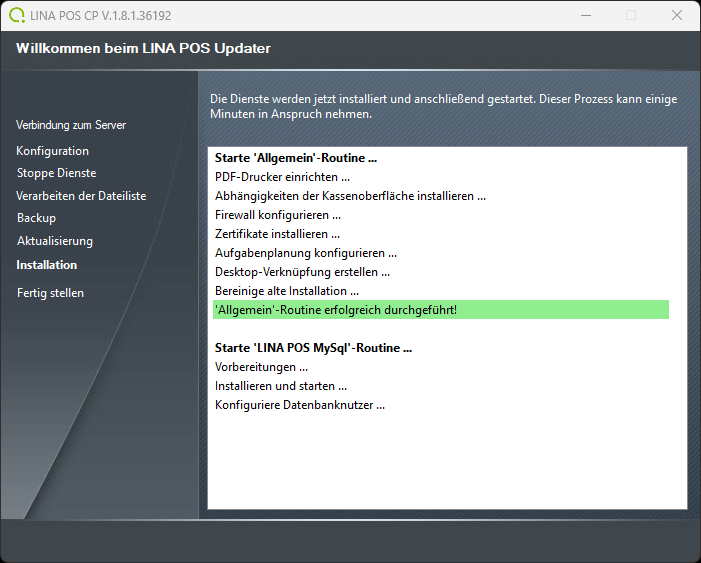Click the LINA POS logo in title bar
This screenshot has width=701, height=563.
pyautogui.click(x=17, y=15)
